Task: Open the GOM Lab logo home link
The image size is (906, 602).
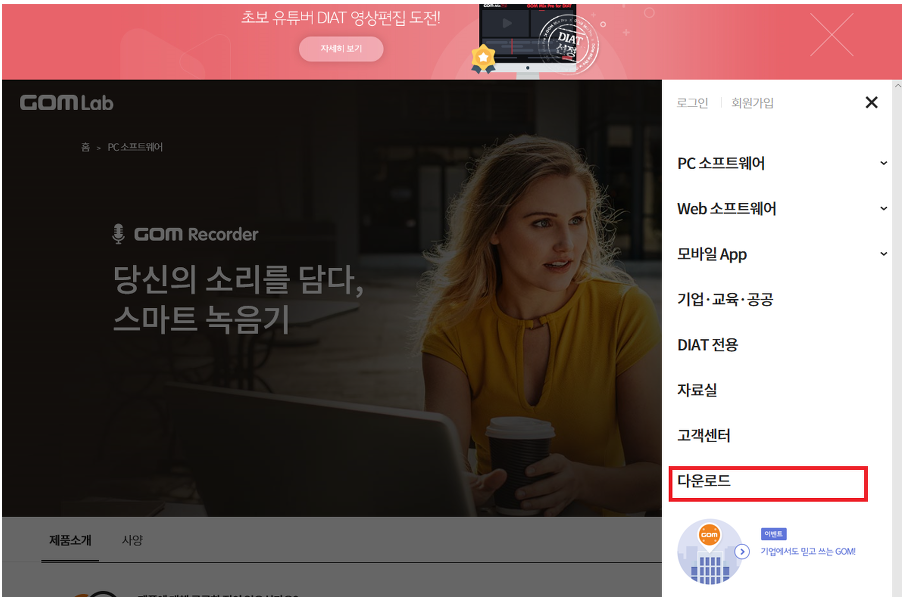Action: click(x=66, y=103)
